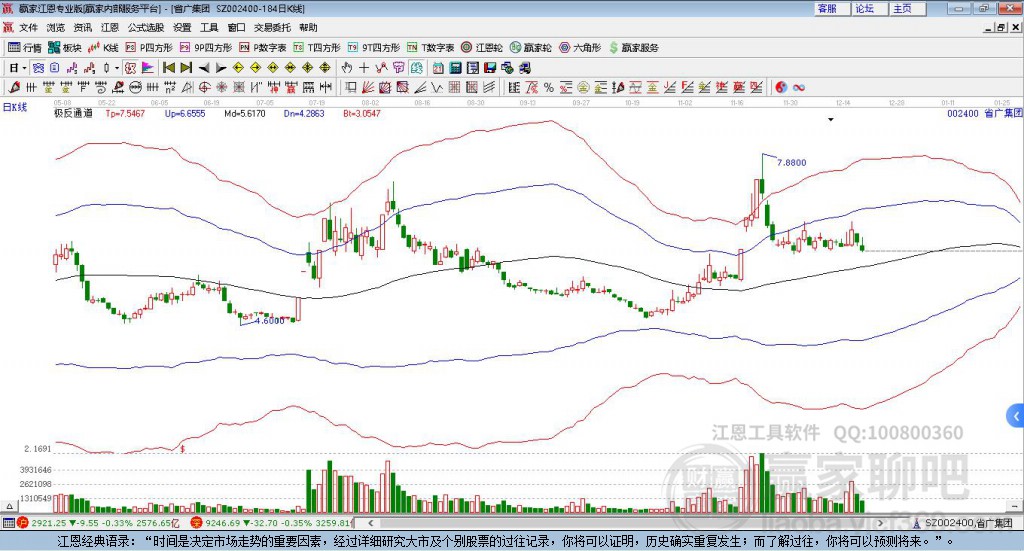Image resolution: width=1024 pixels, height=551 pixels.
Task: Toggle the colorful flag chart icon
Action: click(148, 67)
